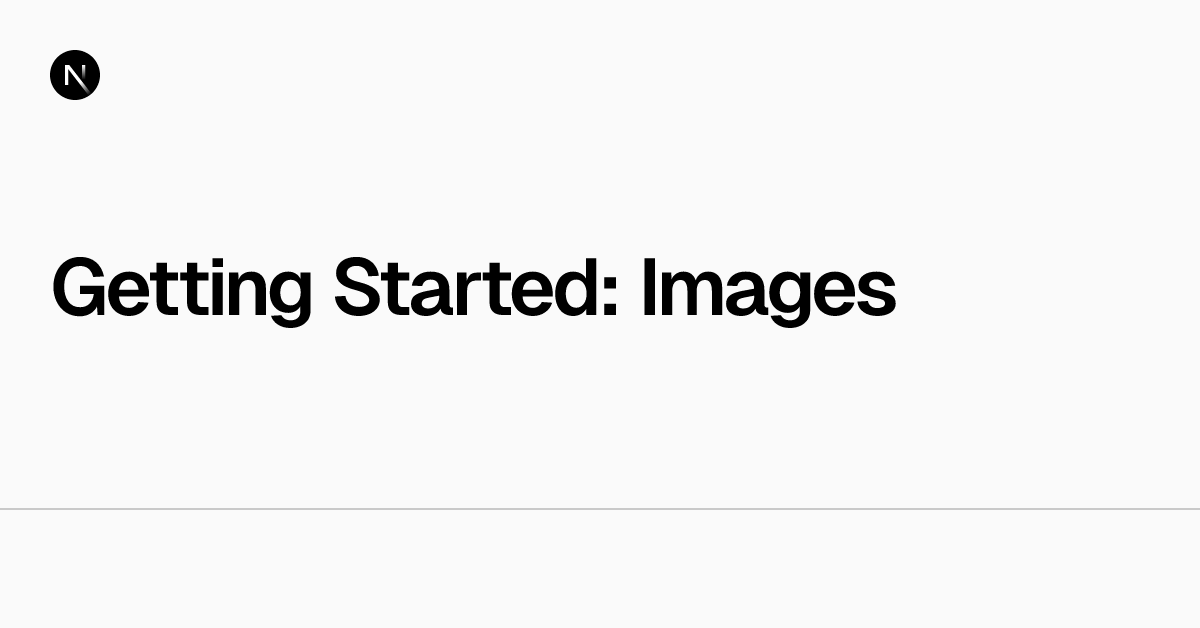This screenshot has height=628, width=1200.
Task: Click the capital "I" in "Images"
Action: (649, 288)
